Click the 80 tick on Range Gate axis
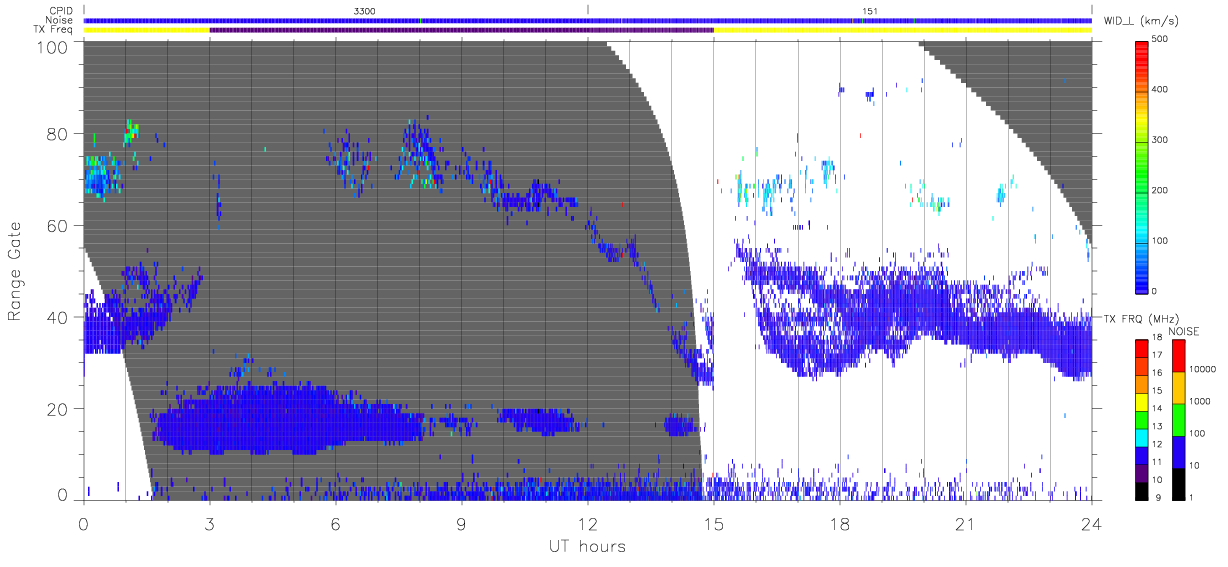 click(58, 133)
